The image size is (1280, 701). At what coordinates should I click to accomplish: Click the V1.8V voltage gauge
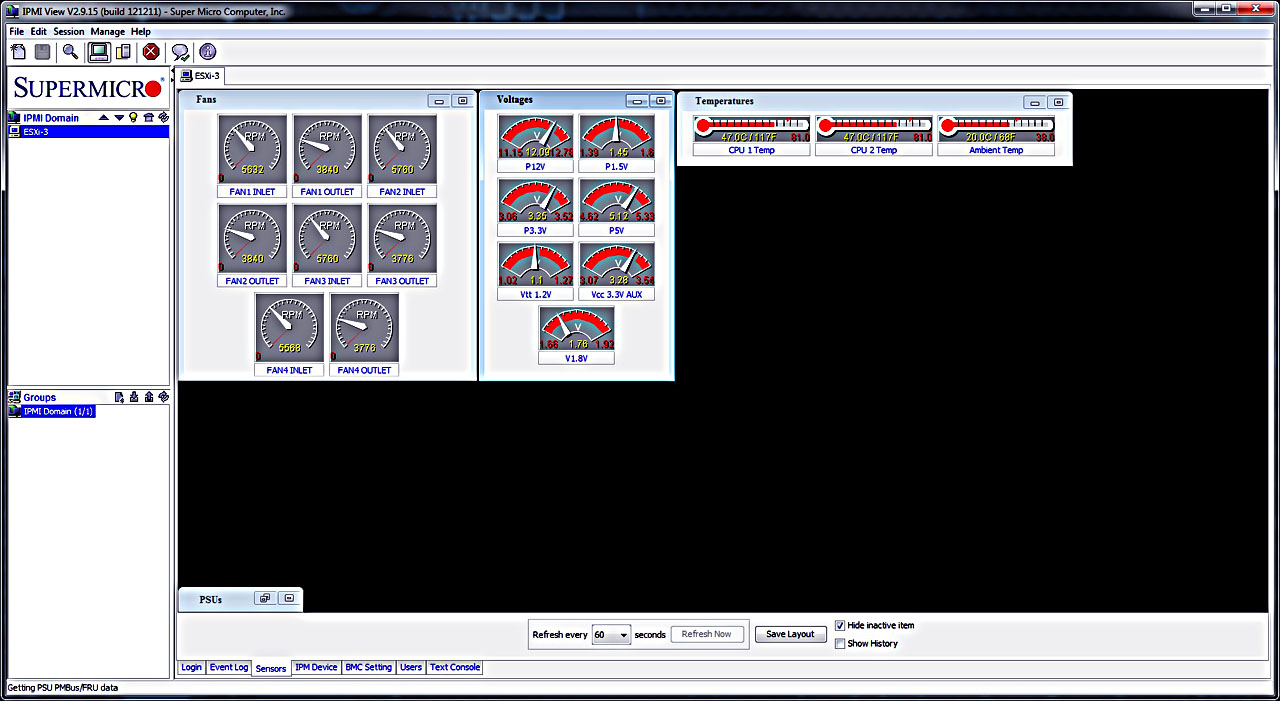click(x=576, y=329)
